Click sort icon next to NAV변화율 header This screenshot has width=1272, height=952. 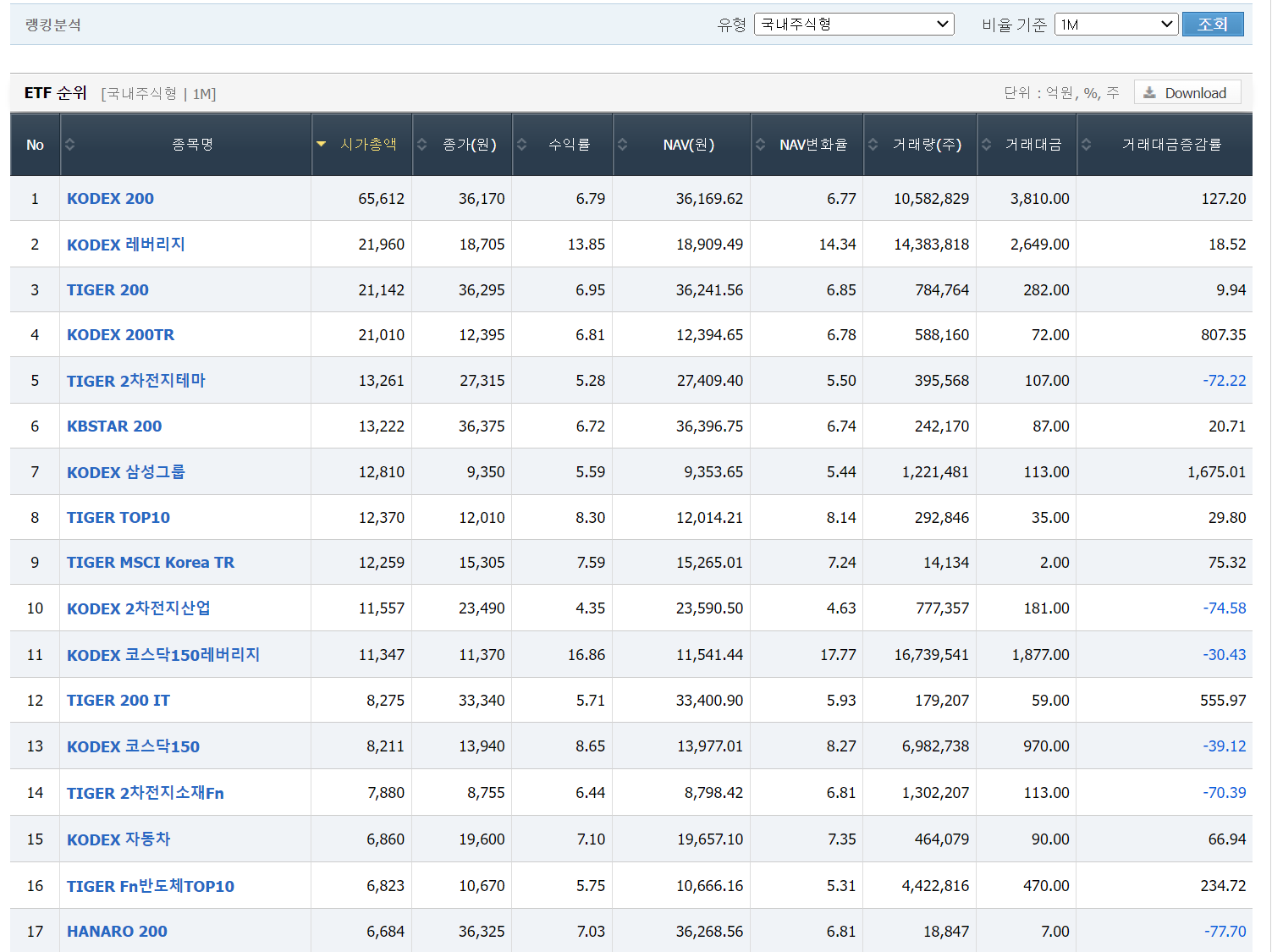click(x=761, y=145)
